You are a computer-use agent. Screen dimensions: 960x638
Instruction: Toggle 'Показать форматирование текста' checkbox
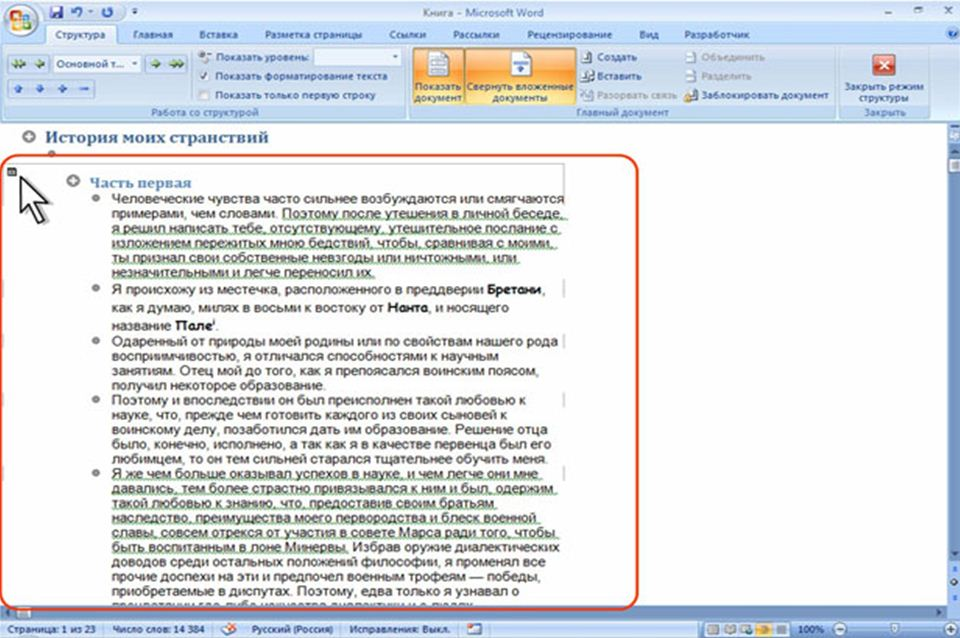[204, 76]
